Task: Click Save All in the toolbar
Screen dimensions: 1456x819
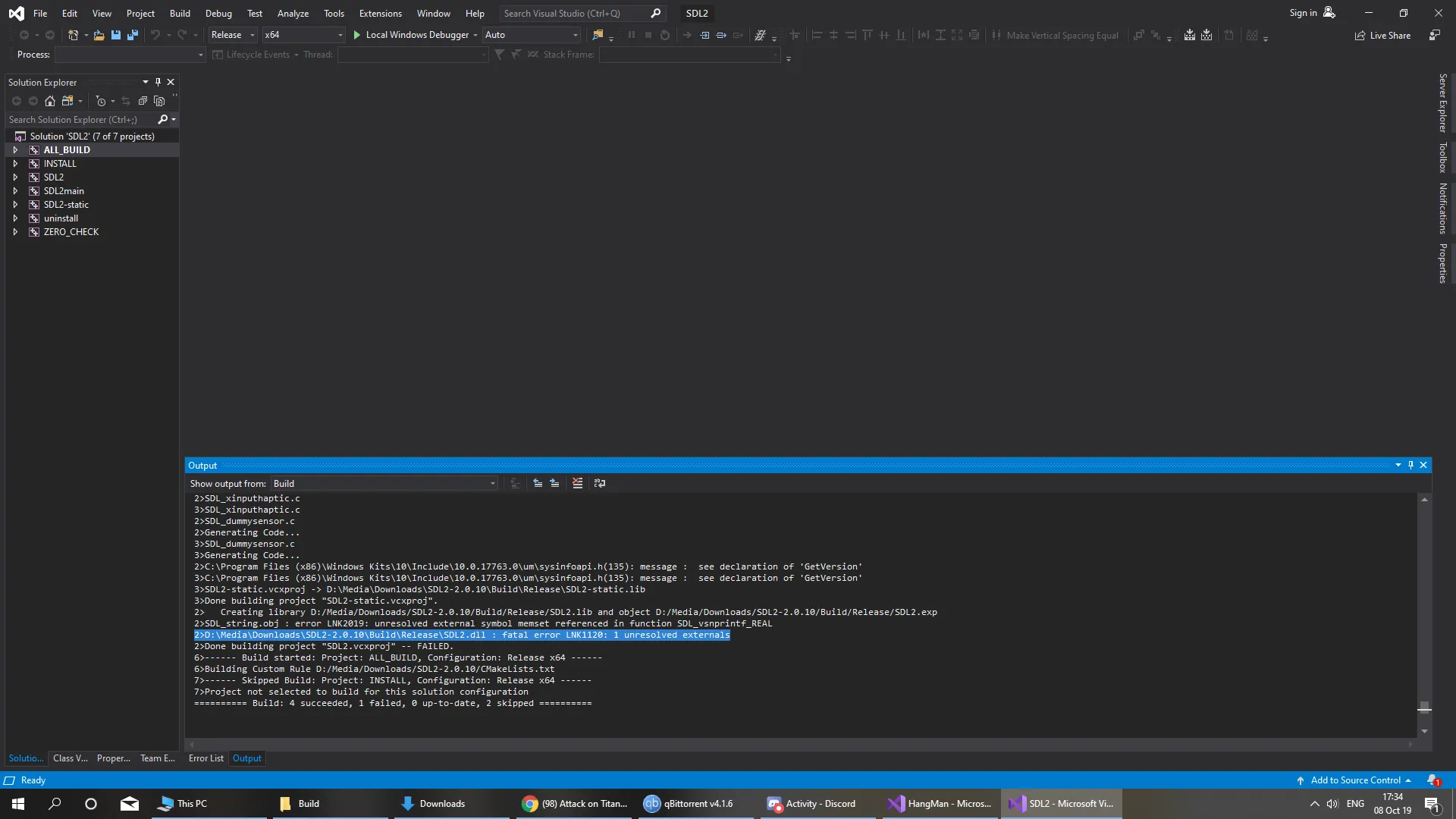Action: click(133, 35)
